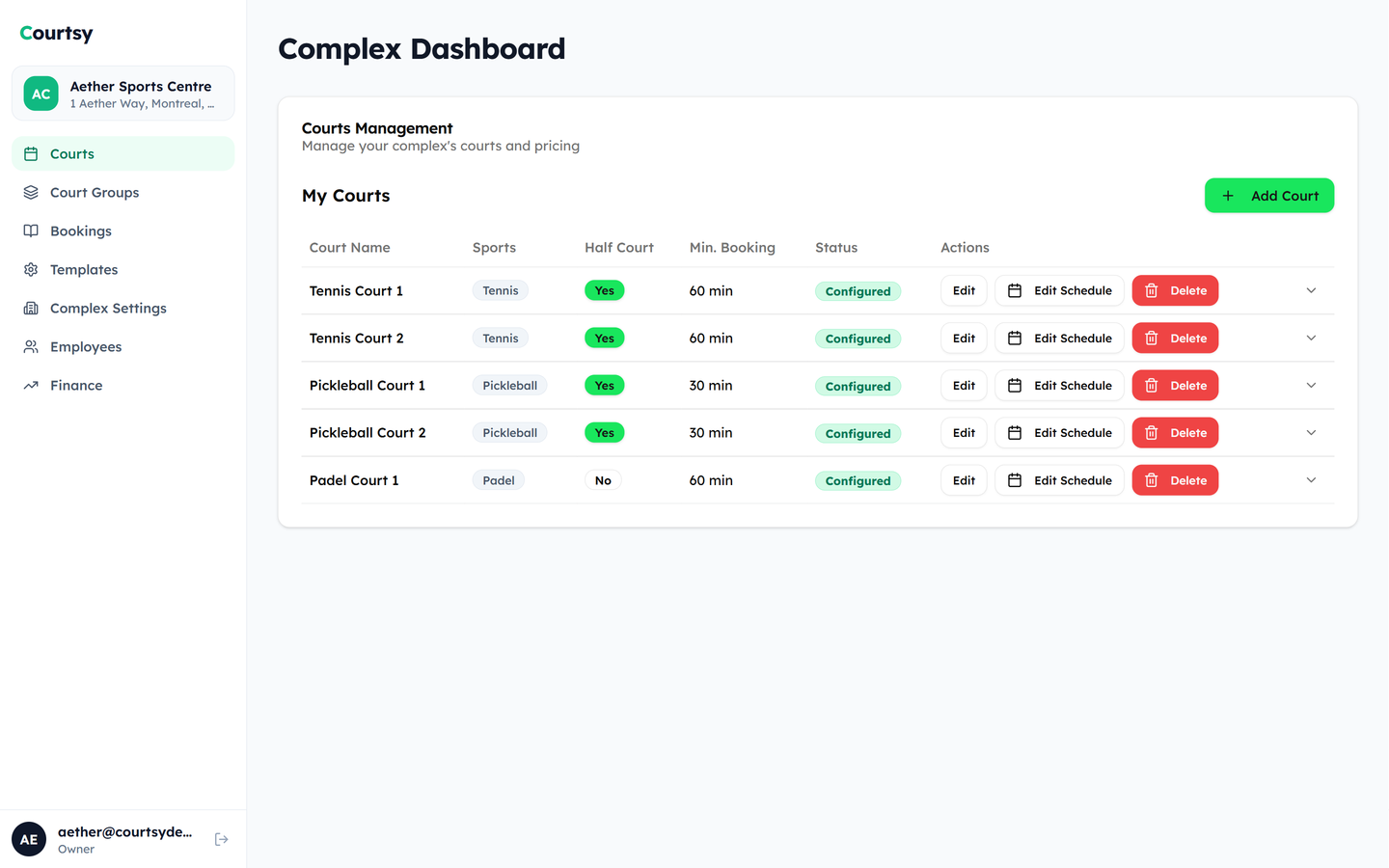Delete Pickleball Court 1
Viewport: 1389px width, 868px height.
(1175, 386)
